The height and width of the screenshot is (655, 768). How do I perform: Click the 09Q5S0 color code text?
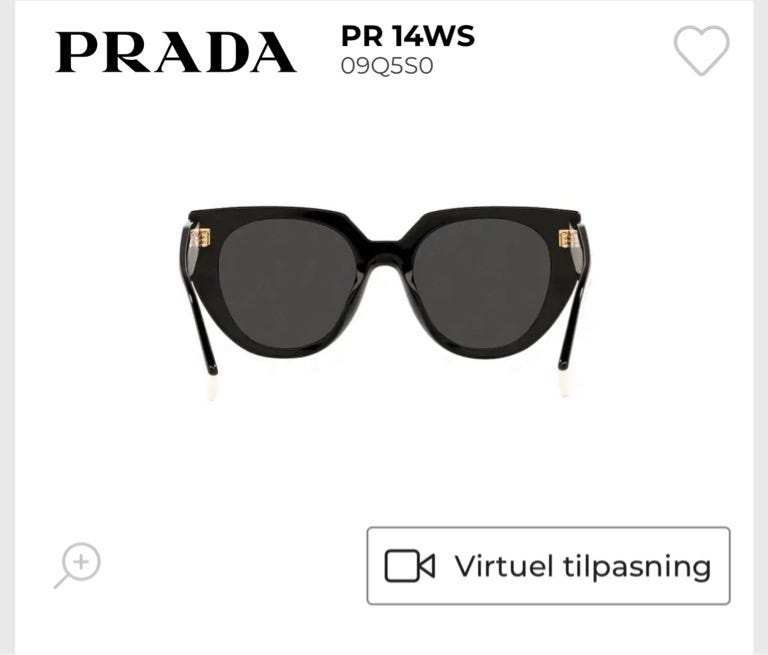click(387, 66)
